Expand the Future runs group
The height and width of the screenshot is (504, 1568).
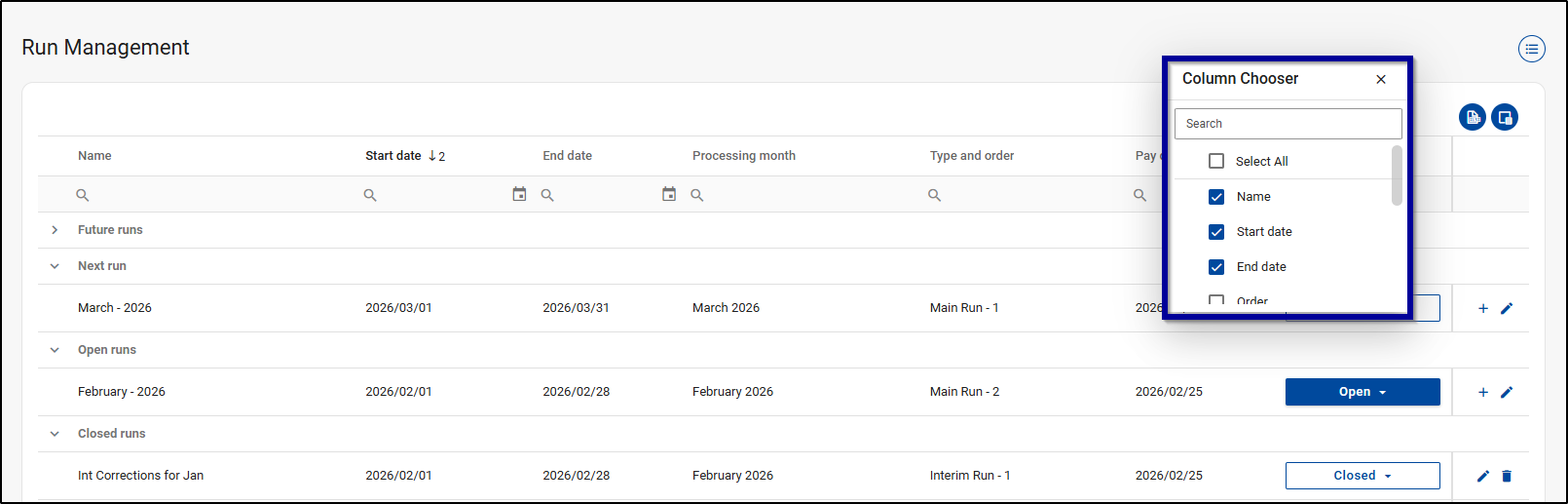click(55, 230)
